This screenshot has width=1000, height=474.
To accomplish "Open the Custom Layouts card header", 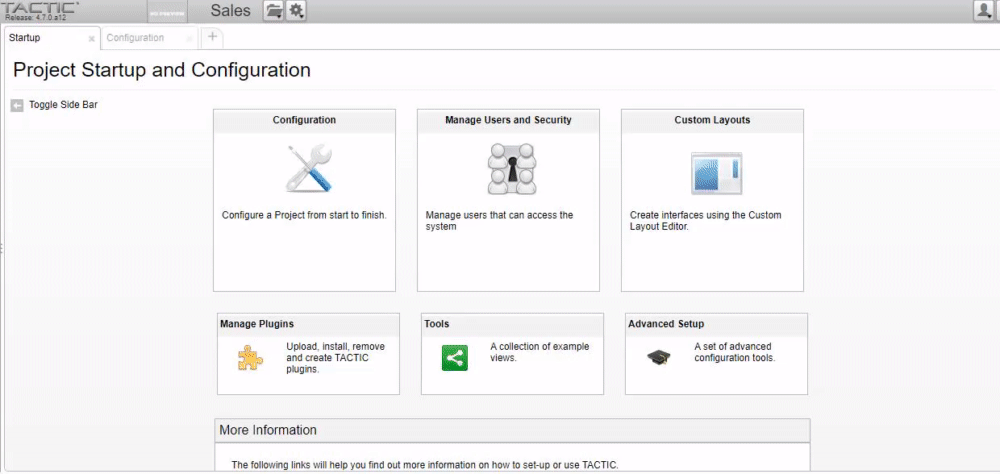I will click(x=712, y=121).
